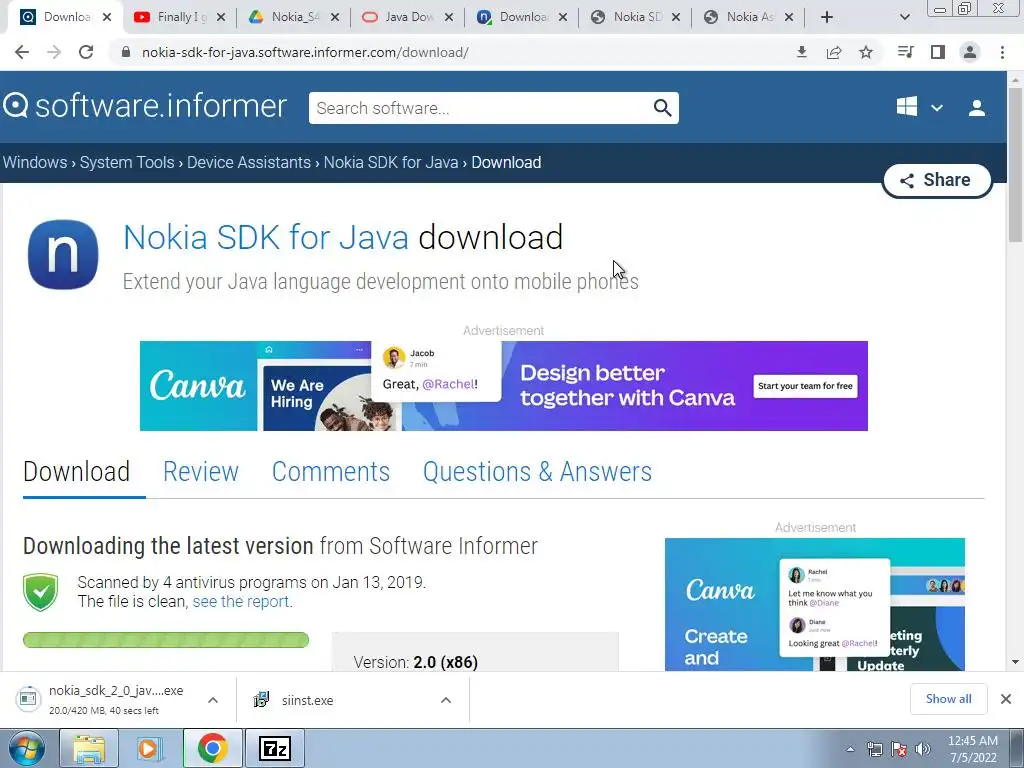Open Chrome downloads icon in address bar

[802, 52]
